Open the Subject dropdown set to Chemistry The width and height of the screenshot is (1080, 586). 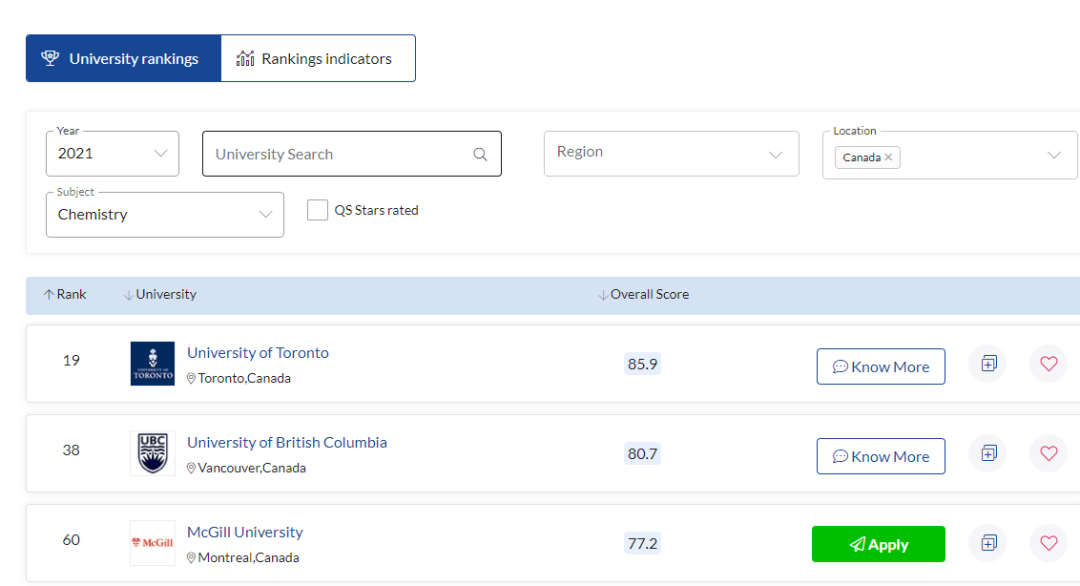tap(164, 214)
